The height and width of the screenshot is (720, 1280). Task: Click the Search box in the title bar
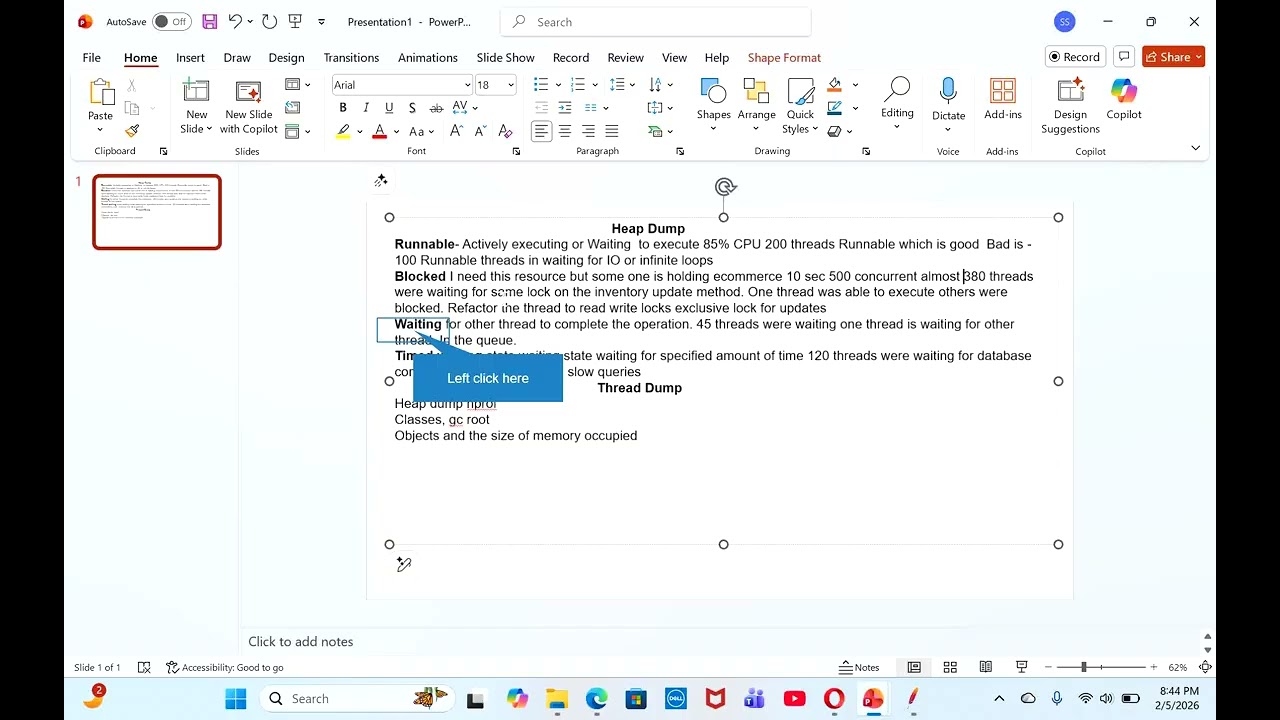(656, 22)
